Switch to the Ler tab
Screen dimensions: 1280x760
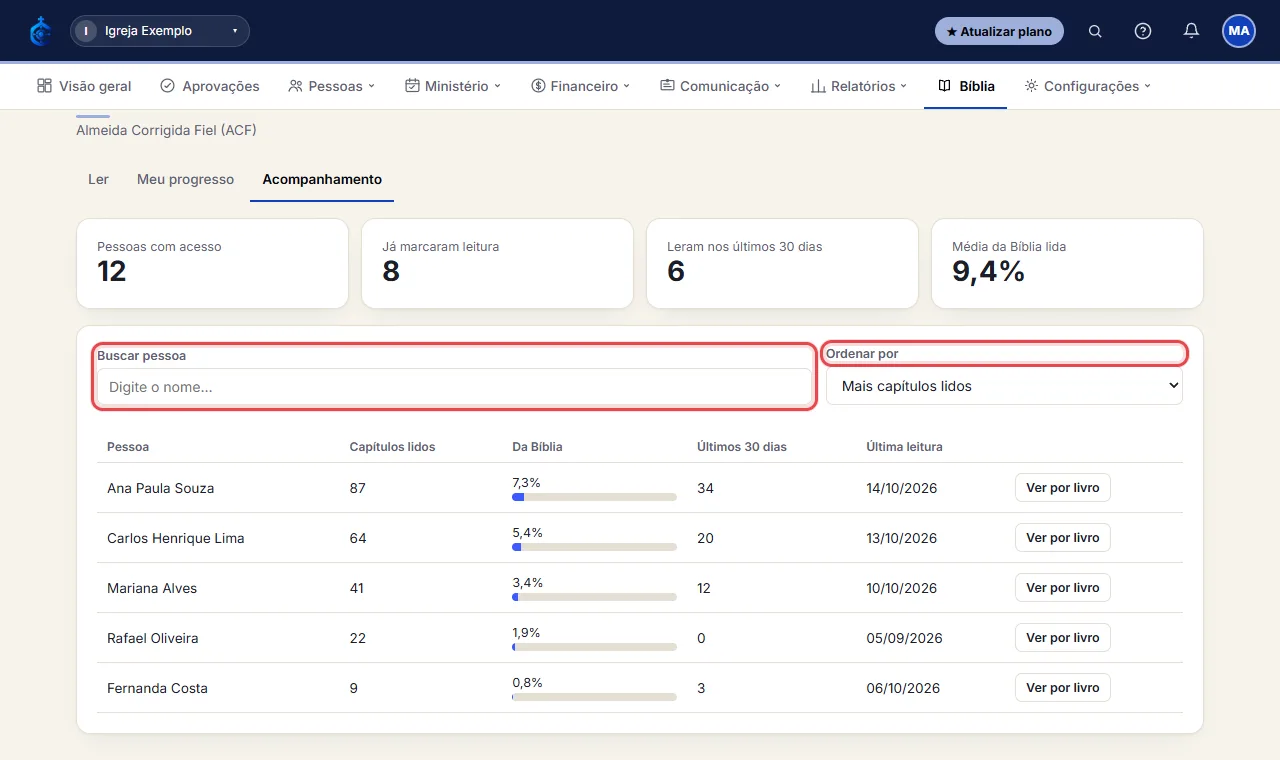click(98, 180)
